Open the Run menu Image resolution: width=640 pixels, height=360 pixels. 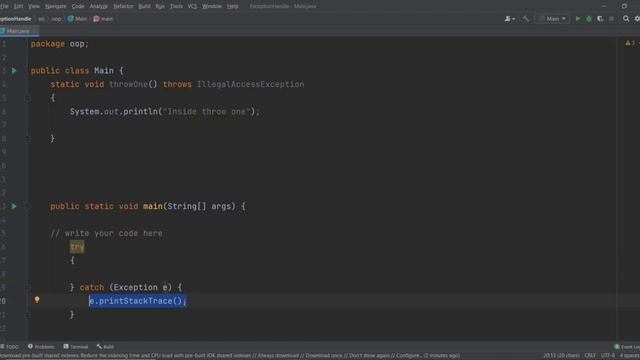160,6
